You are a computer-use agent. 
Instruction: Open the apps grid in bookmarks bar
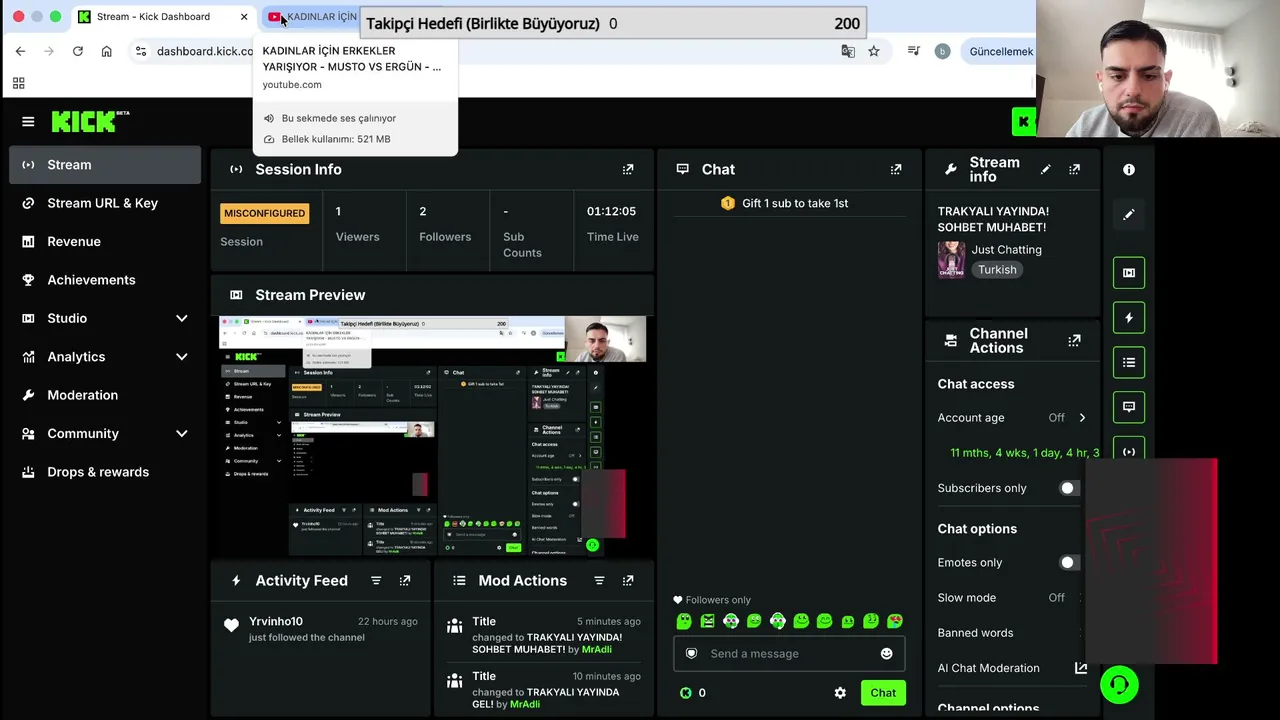pyautogui.click(x=18, y=83)
